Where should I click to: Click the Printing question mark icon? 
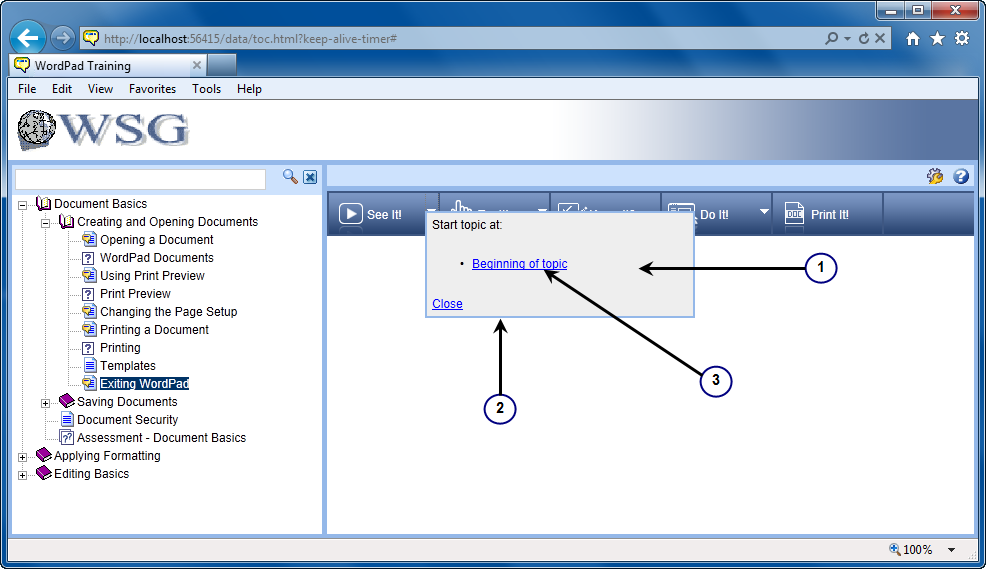click(89, 348)
